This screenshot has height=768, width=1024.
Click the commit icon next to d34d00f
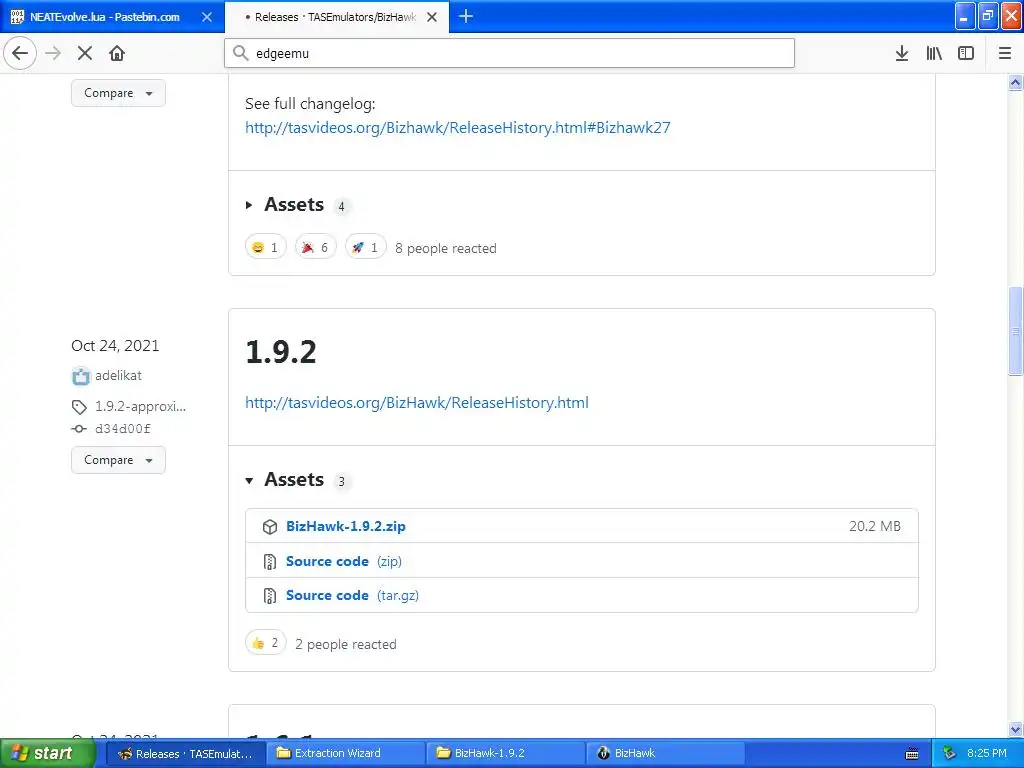79,429
